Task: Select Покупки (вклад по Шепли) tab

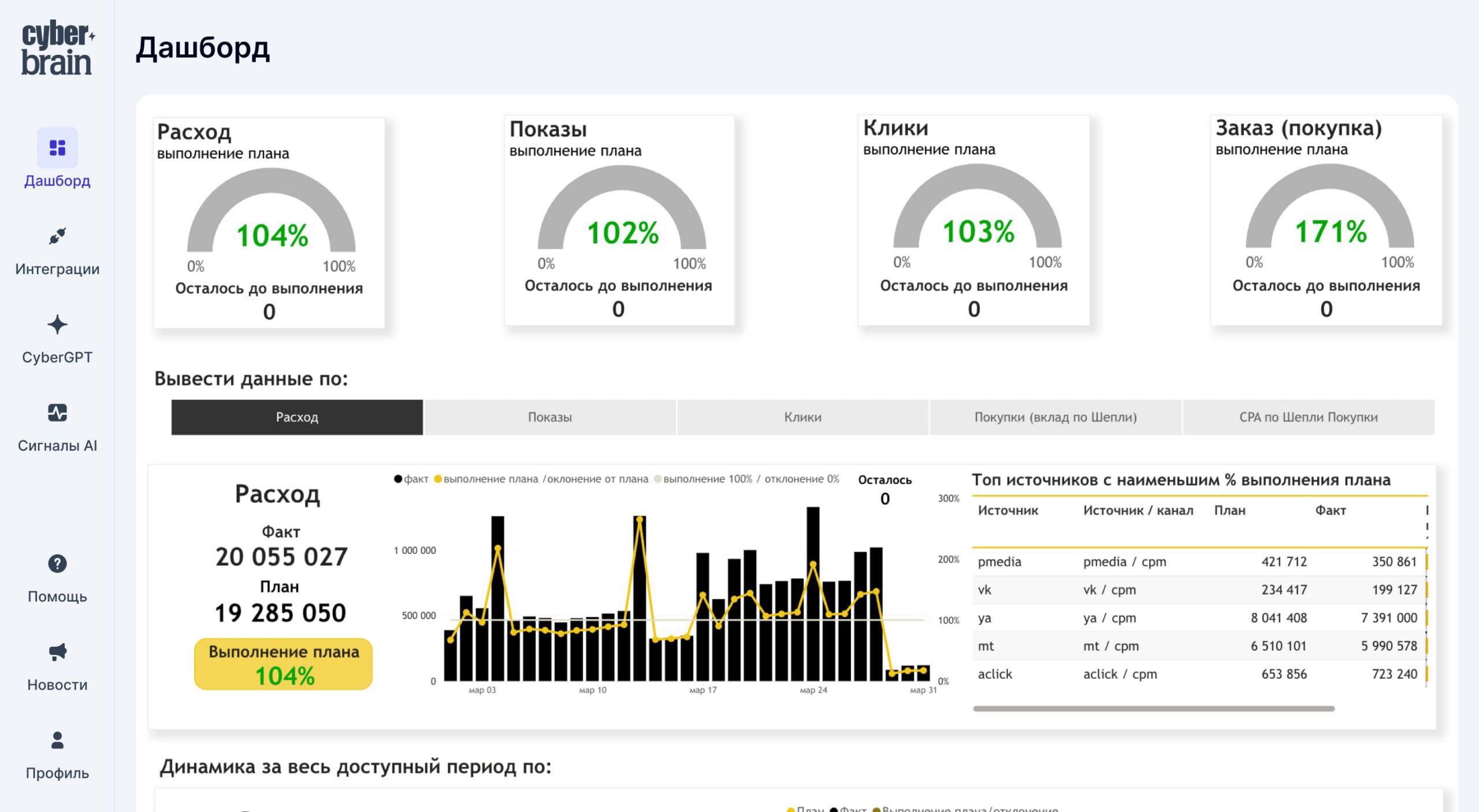Action: pos(1055,417)
